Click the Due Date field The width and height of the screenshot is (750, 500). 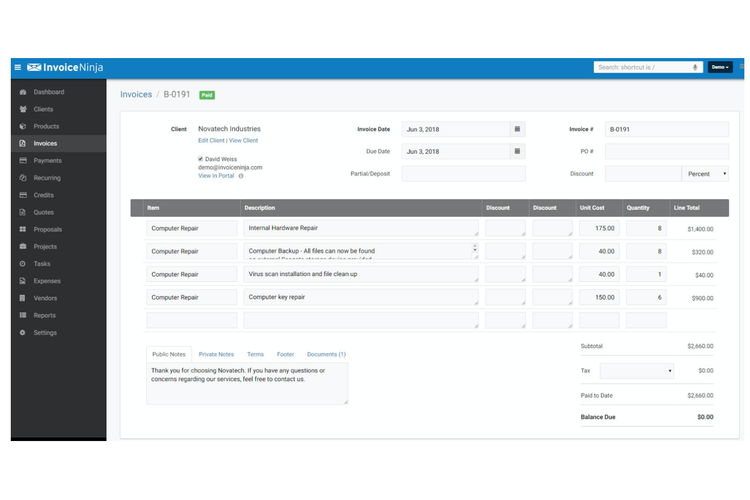click(456, 151)
